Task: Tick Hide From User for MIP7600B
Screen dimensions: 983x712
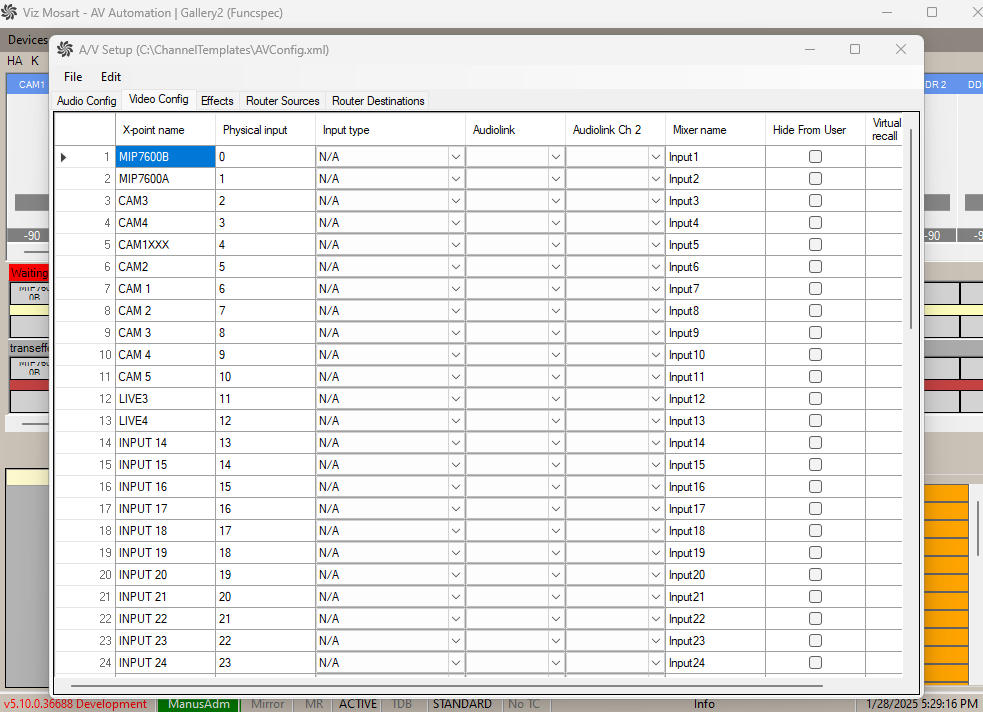Action: point(815,157)
